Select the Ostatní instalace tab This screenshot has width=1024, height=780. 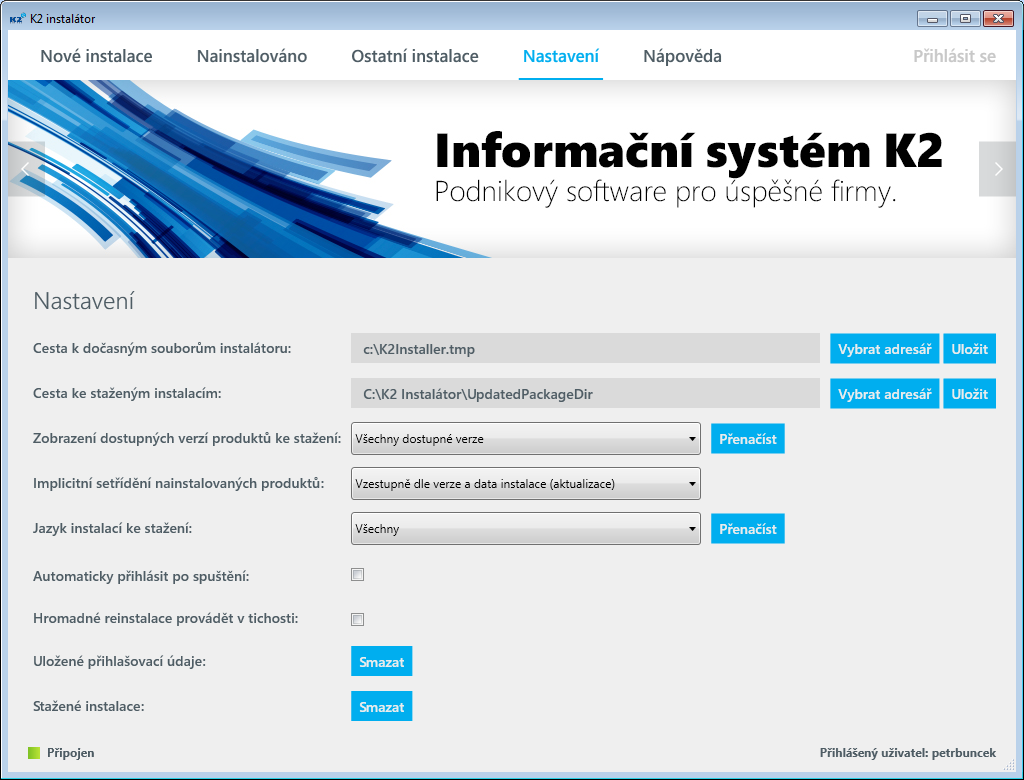[415, 56]
